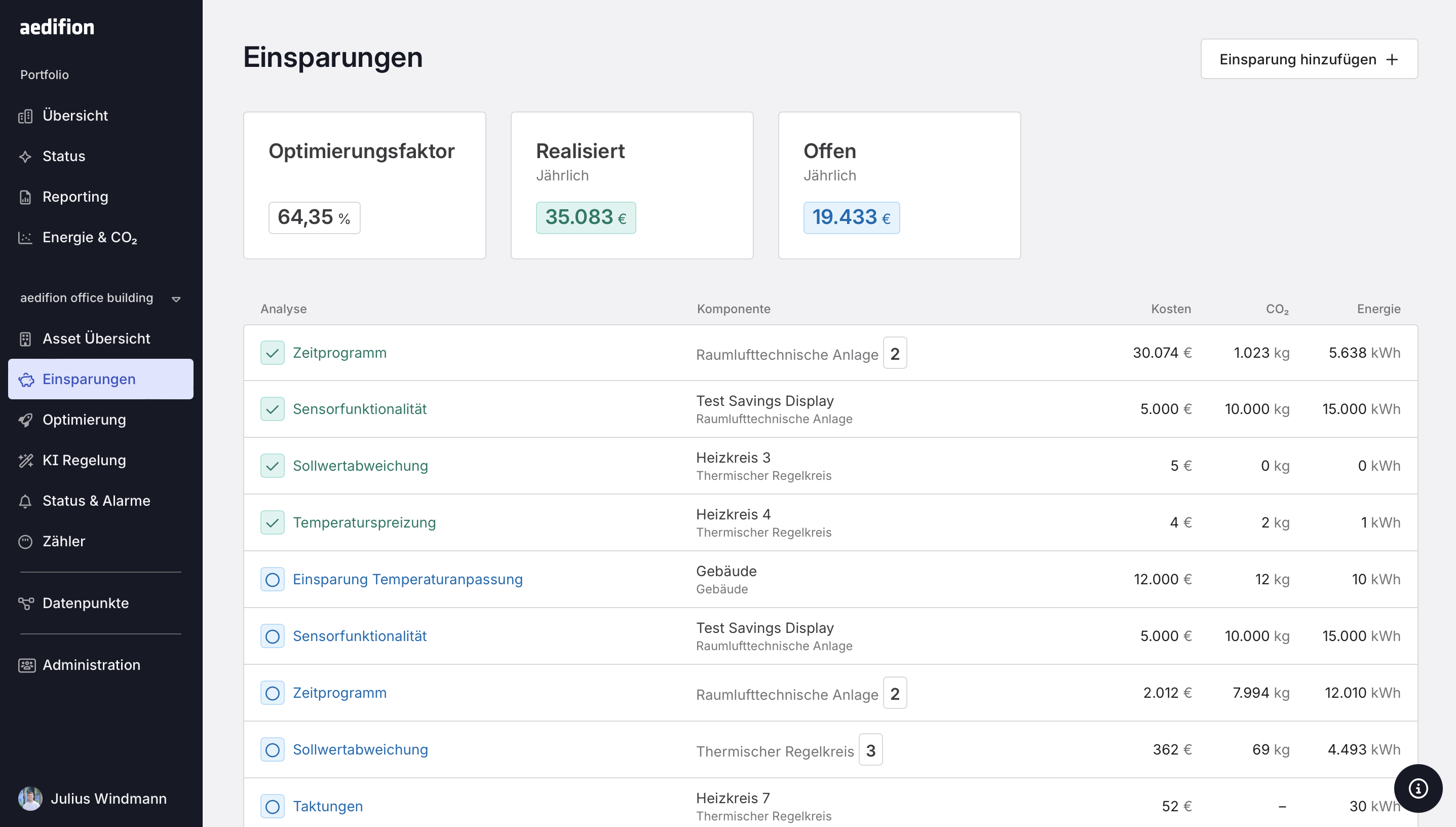
Task: Open the Zähler menu item
Action: click(x=64, y=541)
